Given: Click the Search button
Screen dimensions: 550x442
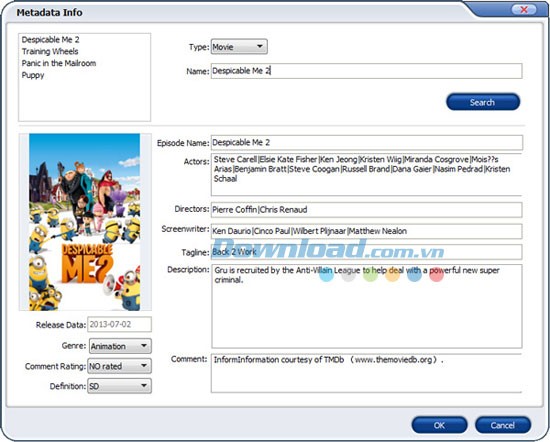Looking at the screenshot, I should pos(483,102).
